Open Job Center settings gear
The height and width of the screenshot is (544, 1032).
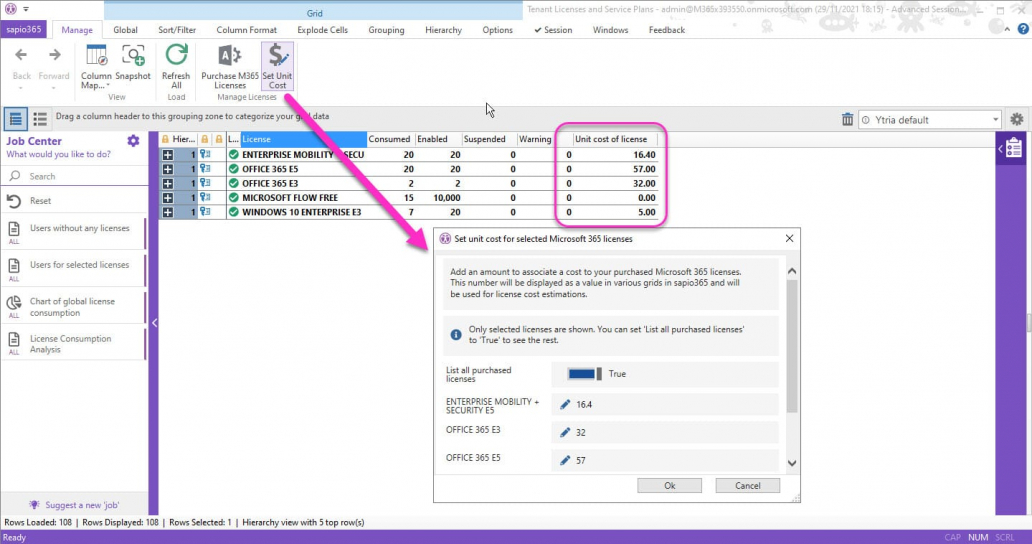click(133, 141)
